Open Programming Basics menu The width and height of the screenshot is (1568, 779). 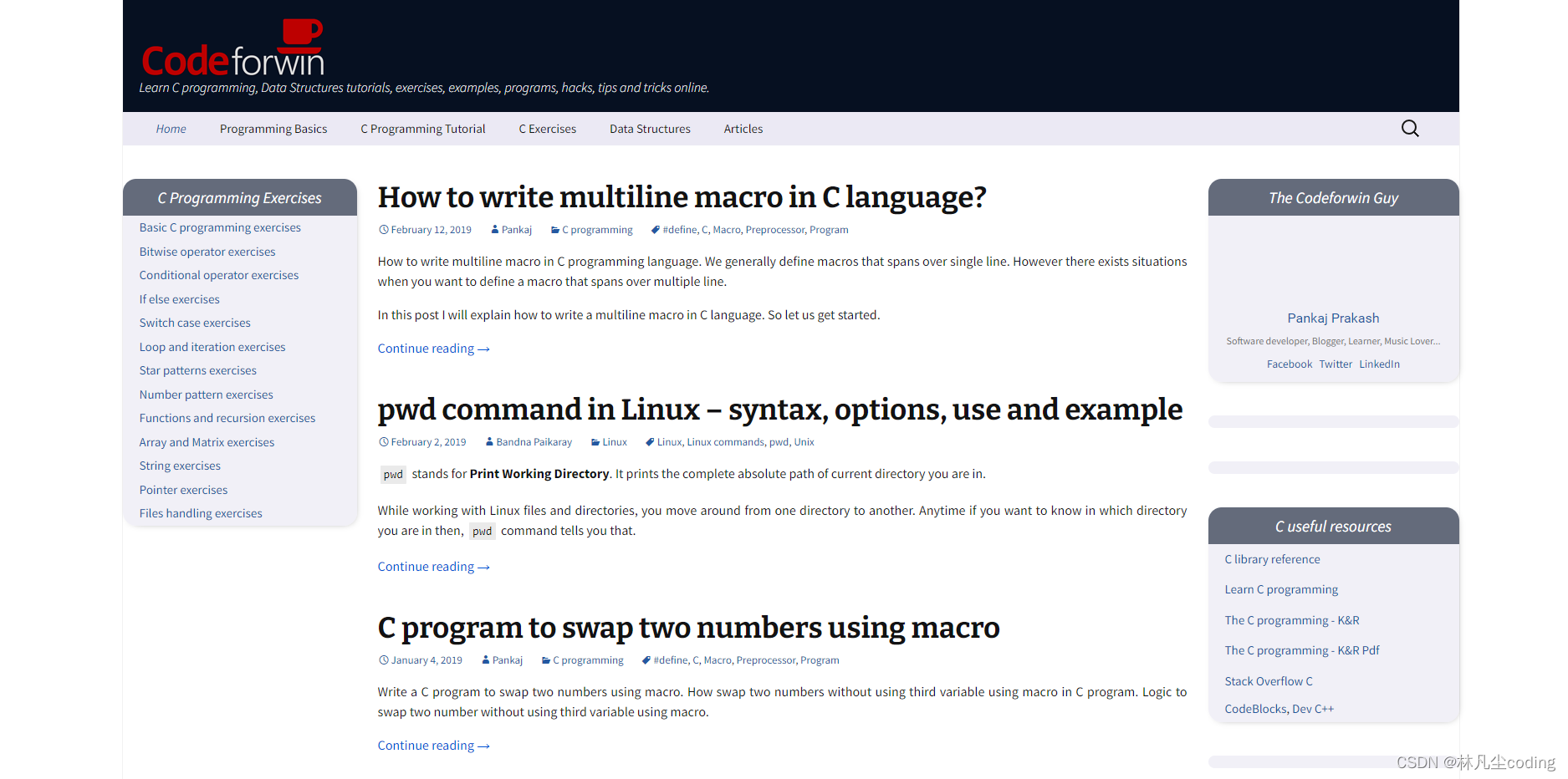click(273, 129)
